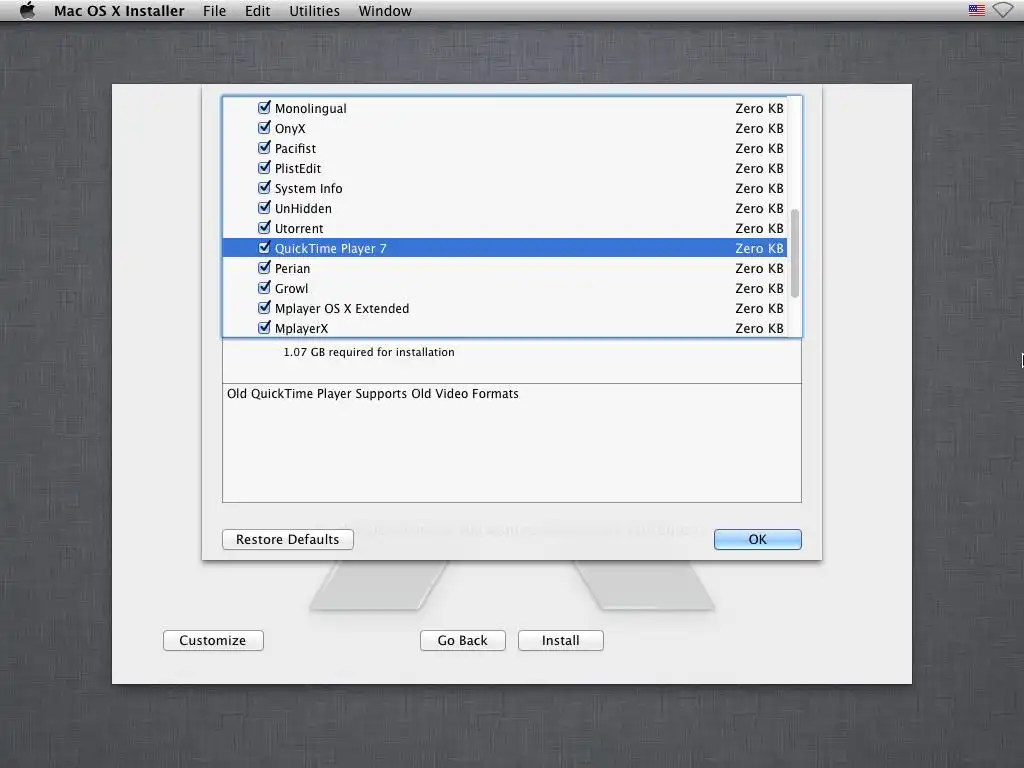Image resolution: width=1024 pixels, height=768 pixels.
Task: Select the System Info package name
Action: 308,189
